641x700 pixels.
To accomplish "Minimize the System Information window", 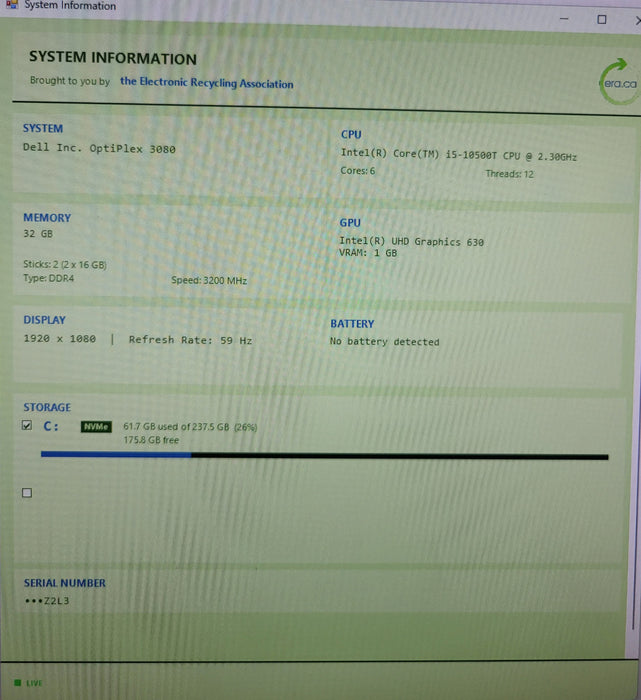I will (x=564, y=19).
